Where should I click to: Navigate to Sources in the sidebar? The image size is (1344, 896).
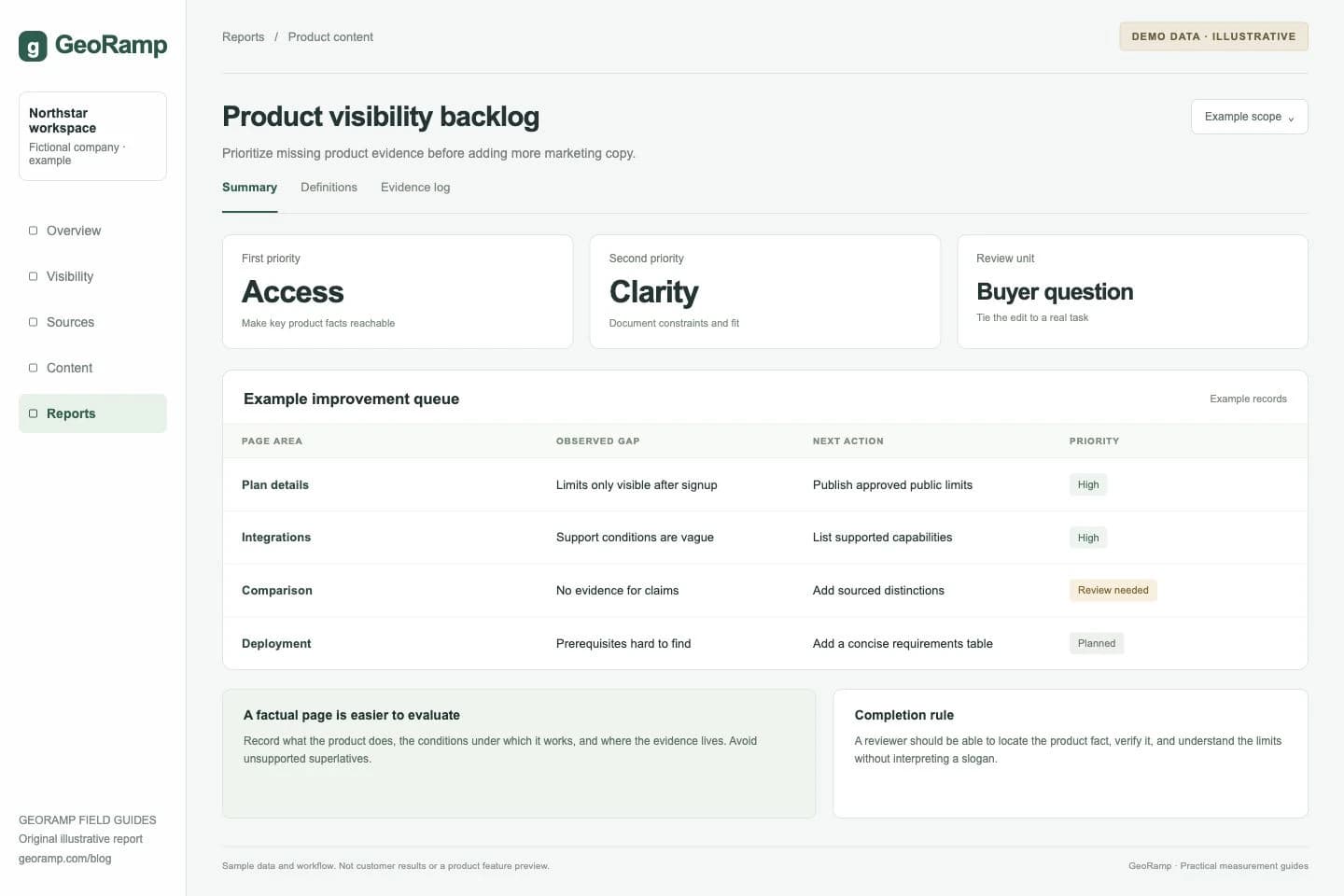[92, 322]
